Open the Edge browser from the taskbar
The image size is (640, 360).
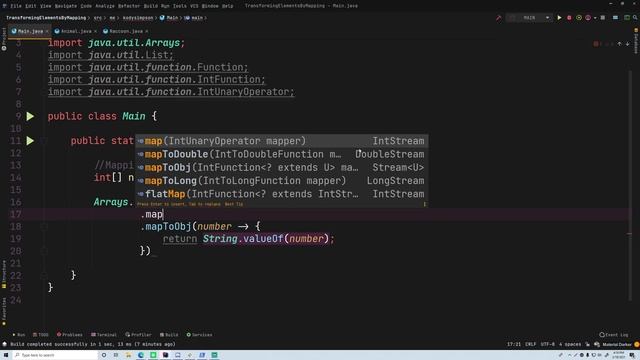[x=141, y=355]
